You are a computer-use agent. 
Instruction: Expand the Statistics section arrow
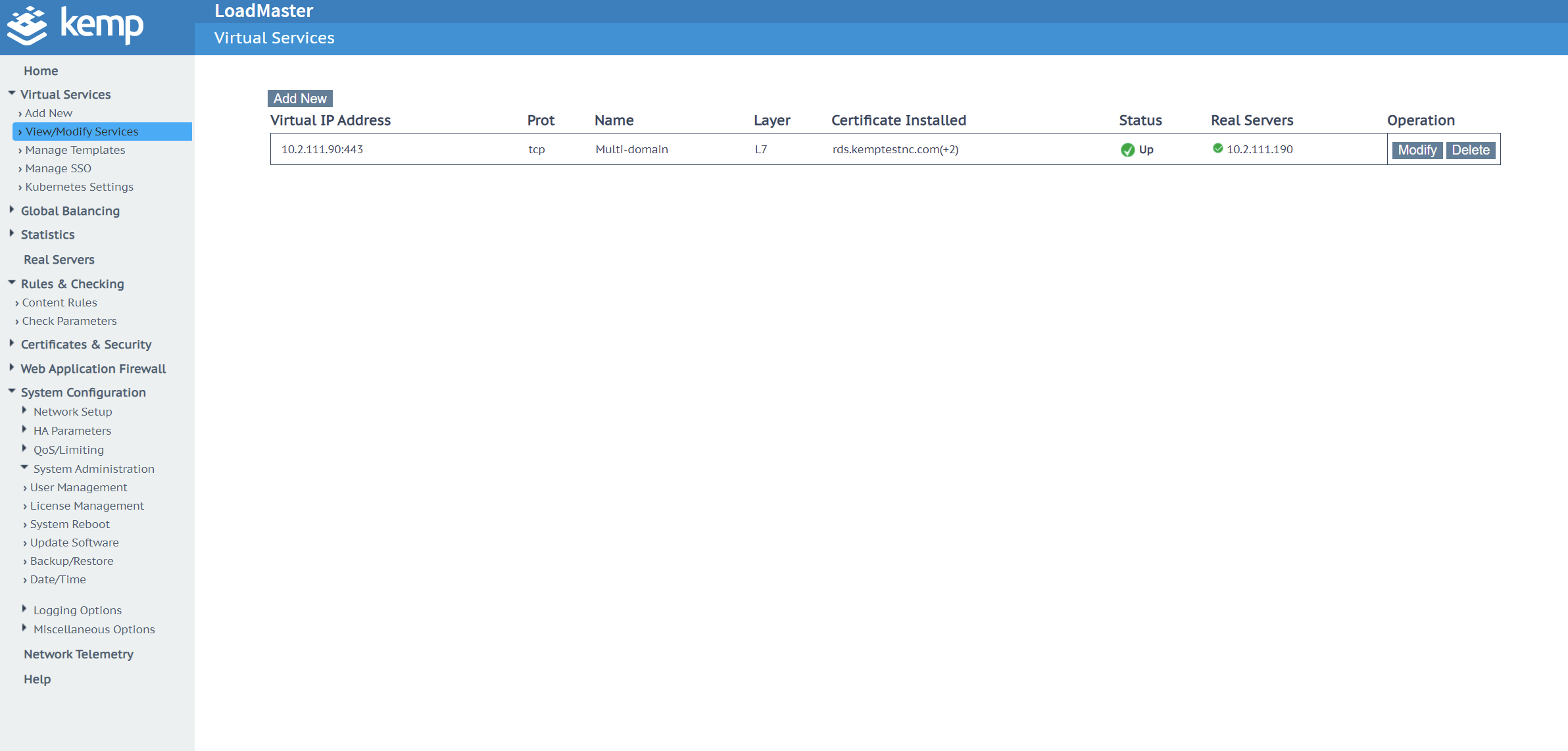click(12, 233)
